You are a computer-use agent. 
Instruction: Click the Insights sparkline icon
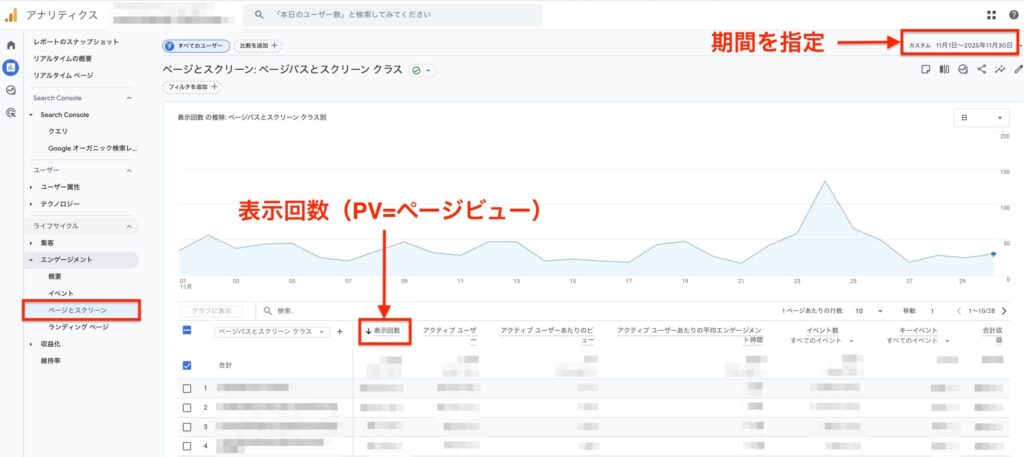(x=1000, y=70)
